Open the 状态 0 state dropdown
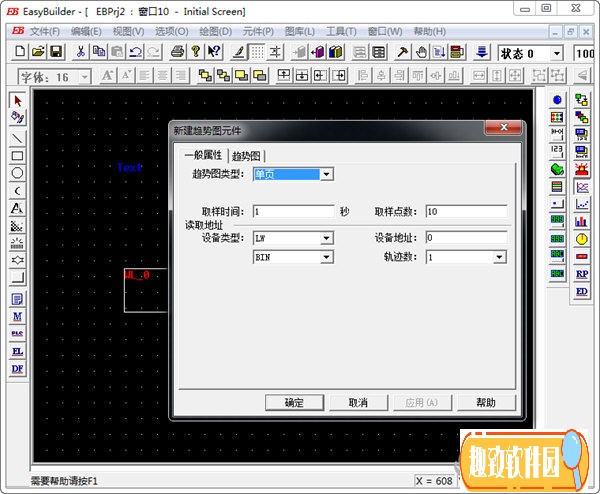600x494 pixels. 557,54
